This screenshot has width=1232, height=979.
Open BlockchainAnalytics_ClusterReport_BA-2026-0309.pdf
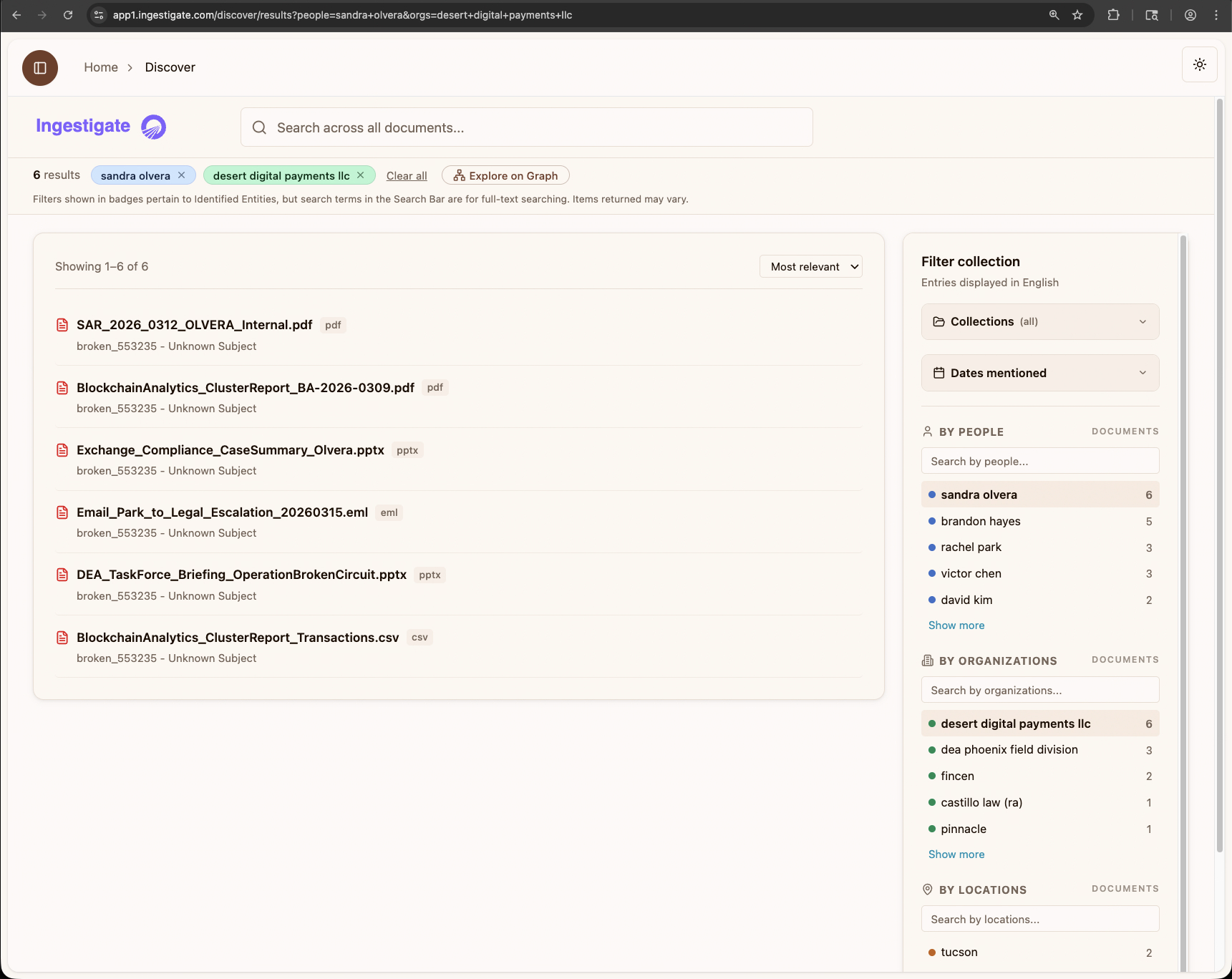pos(246,388)
